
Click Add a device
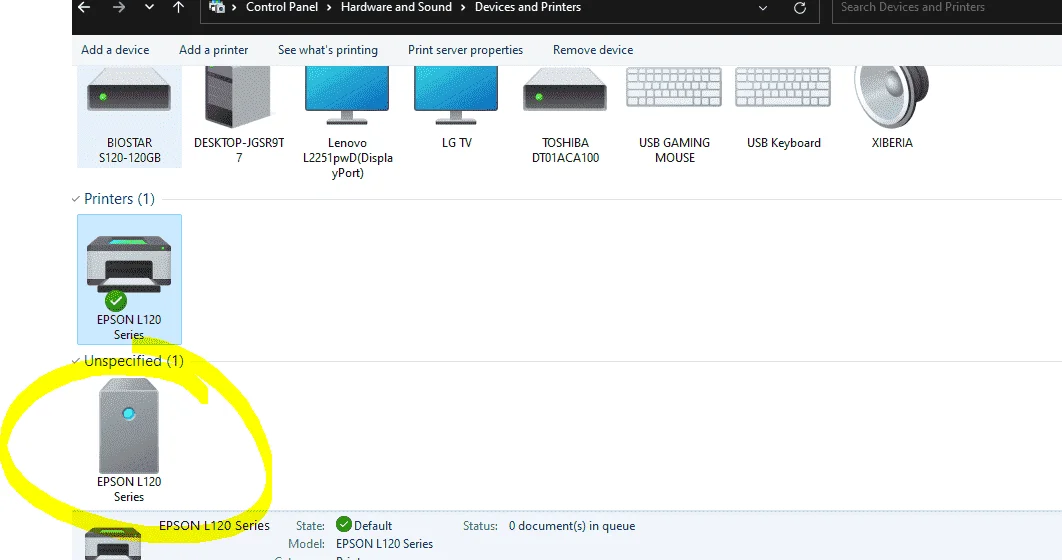pos(115,50)
